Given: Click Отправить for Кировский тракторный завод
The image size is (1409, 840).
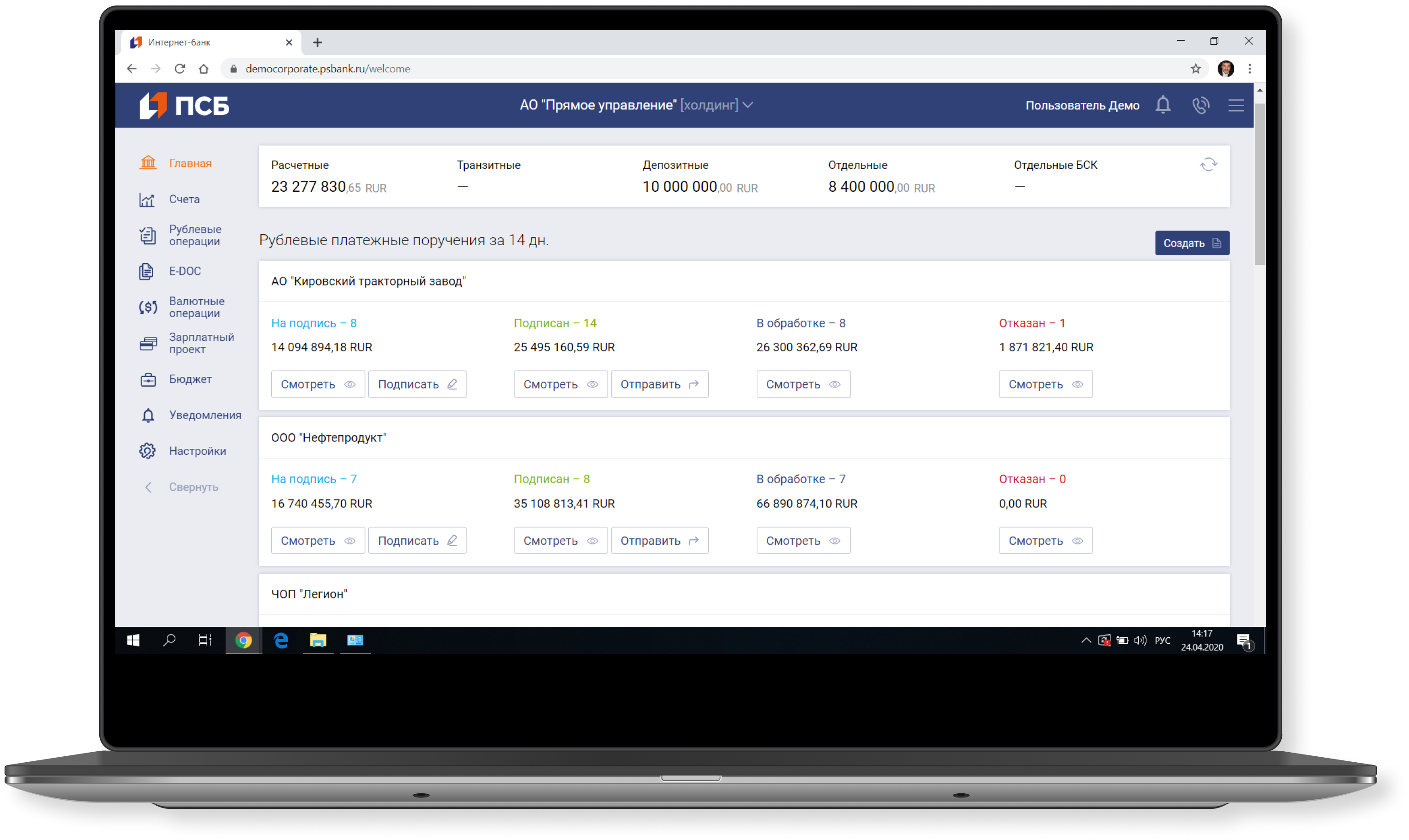Looking at the screenshot, I should pyautogui.click(x=660, y=384).
